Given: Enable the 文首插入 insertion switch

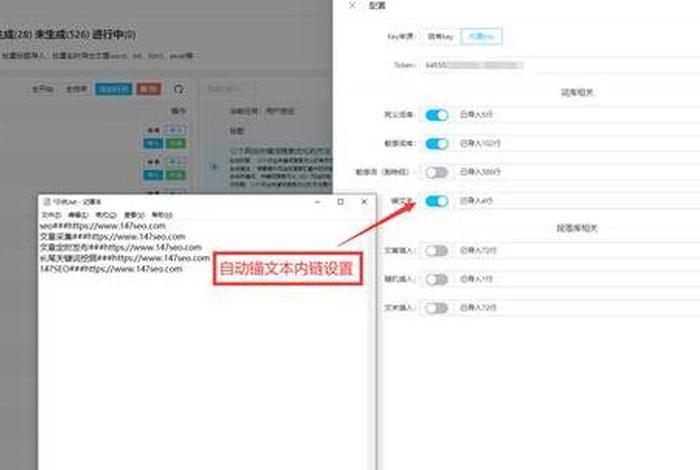Looking at the screenshot, I should 437,251.
